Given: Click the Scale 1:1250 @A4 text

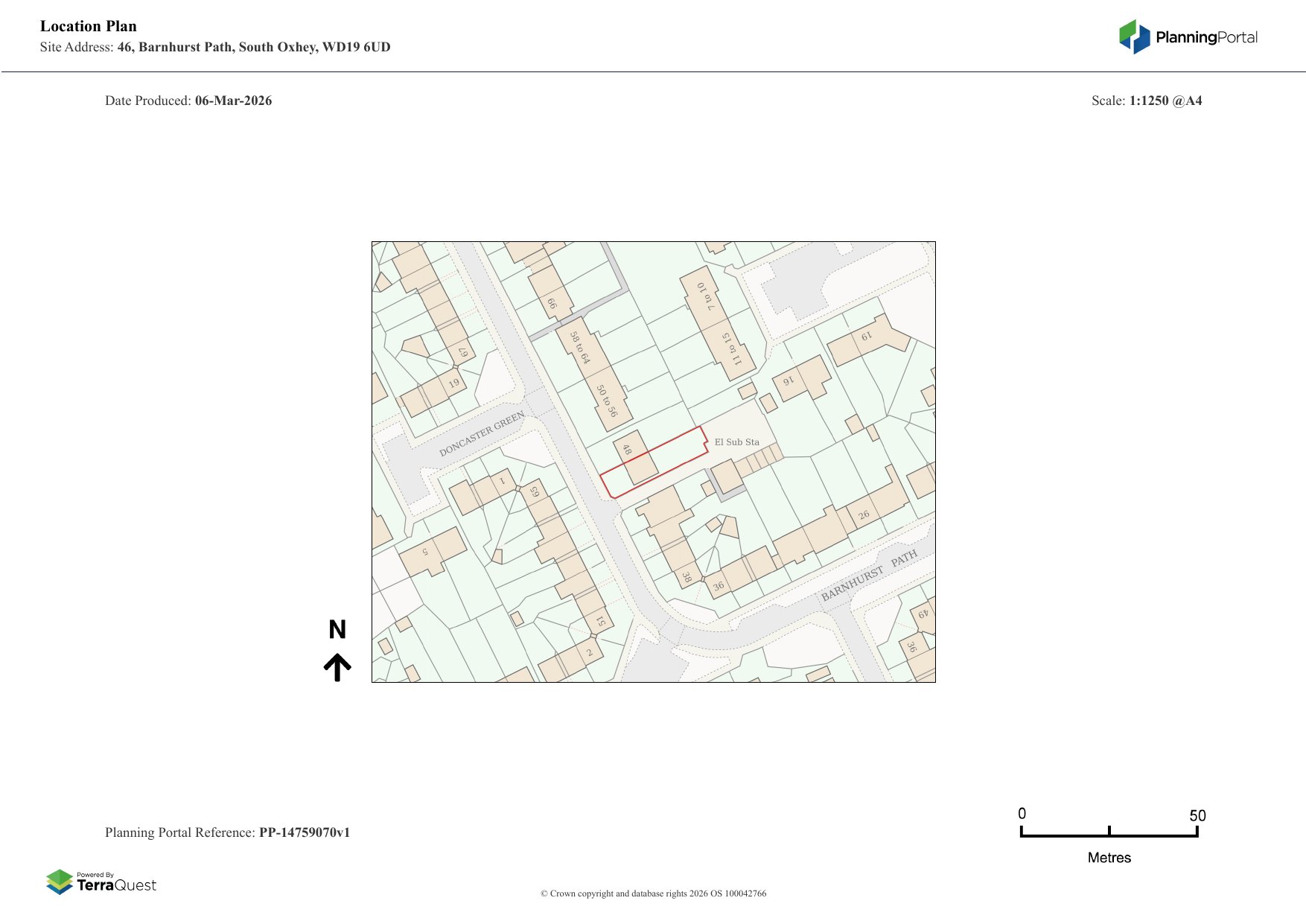Looking at the screenshot, I should tap(1146, 101).
